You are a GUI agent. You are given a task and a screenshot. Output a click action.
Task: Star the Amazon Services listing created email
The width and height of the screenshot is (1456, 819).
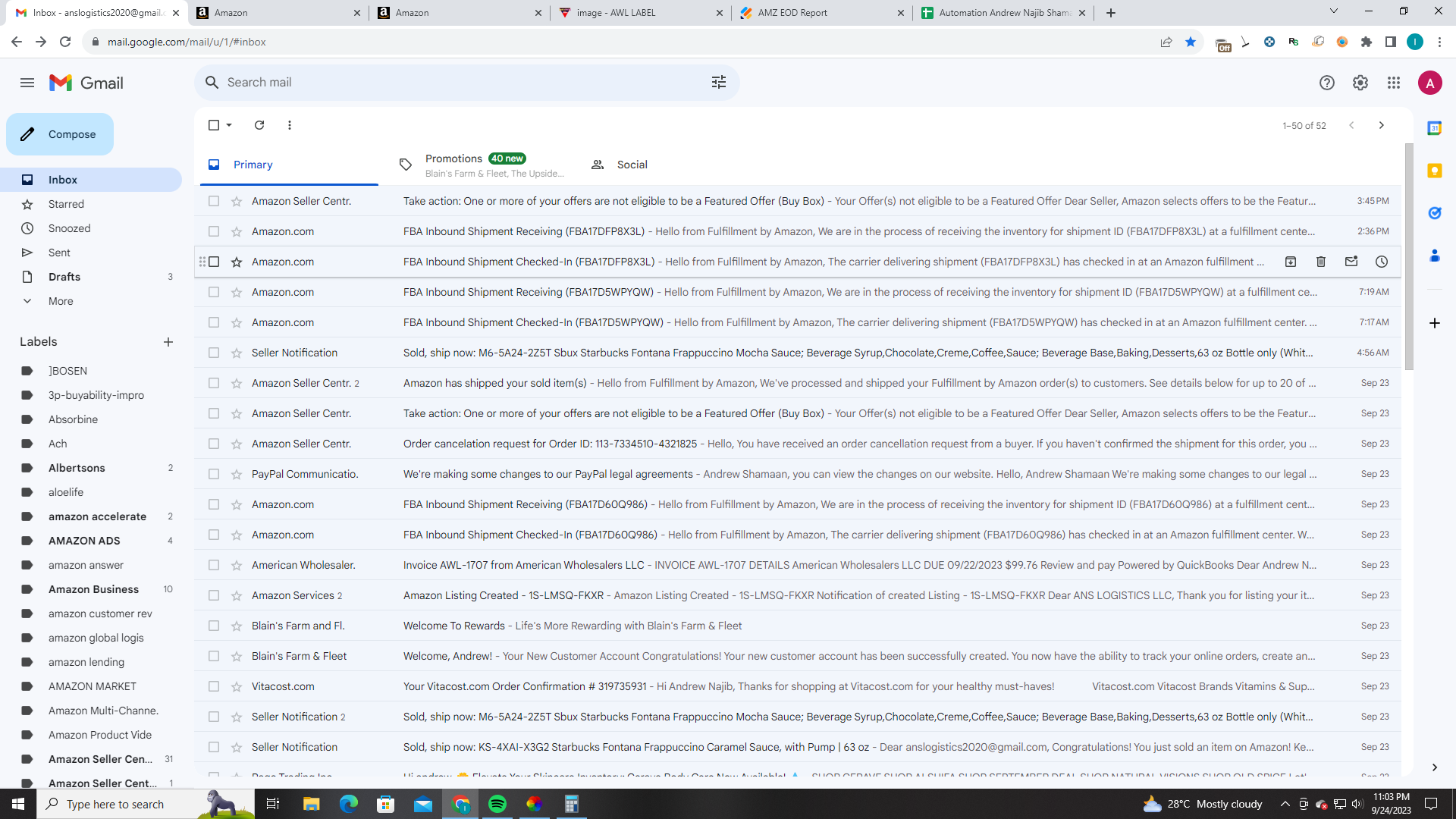point(237,595)
